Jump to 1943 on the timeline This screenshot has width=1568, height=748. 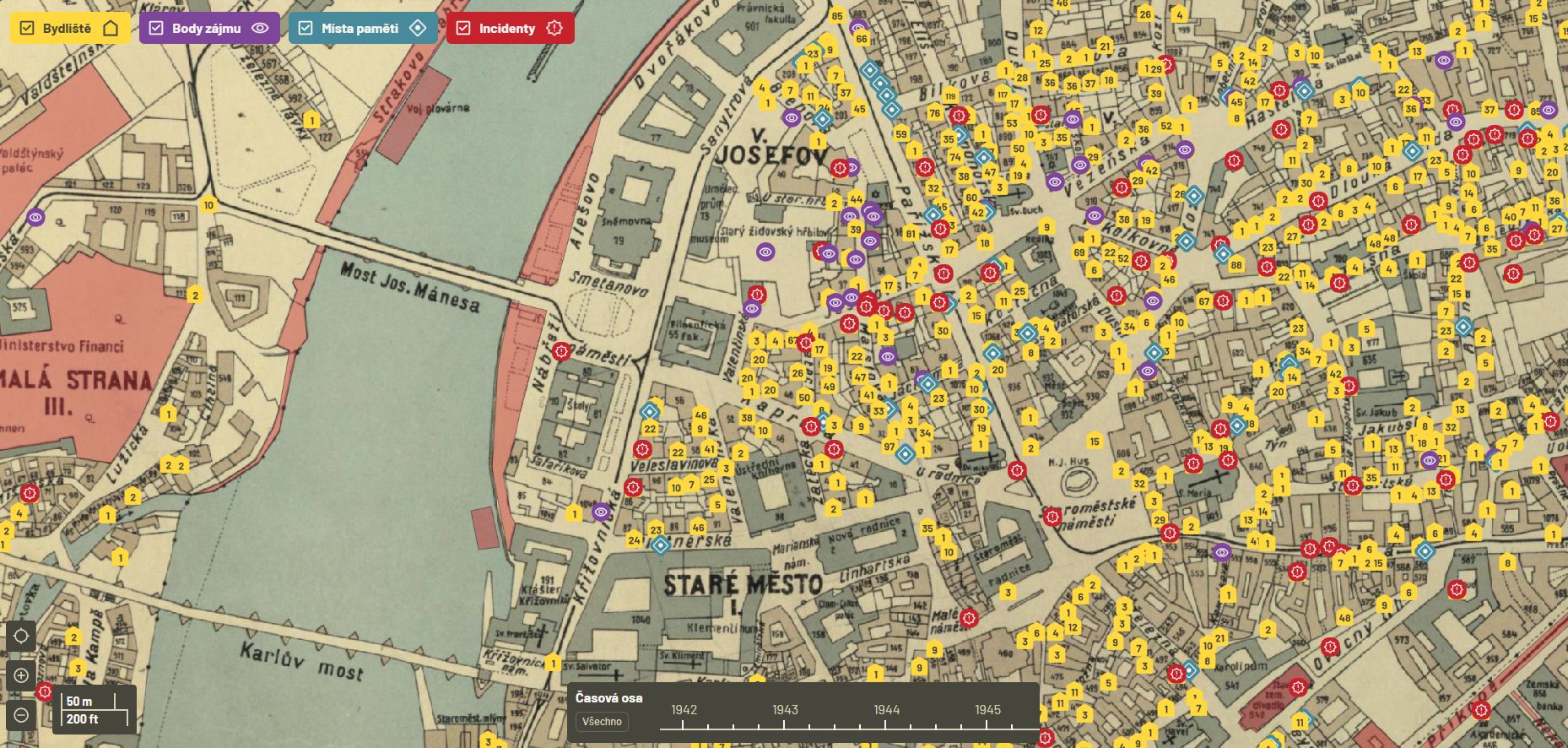785,710
